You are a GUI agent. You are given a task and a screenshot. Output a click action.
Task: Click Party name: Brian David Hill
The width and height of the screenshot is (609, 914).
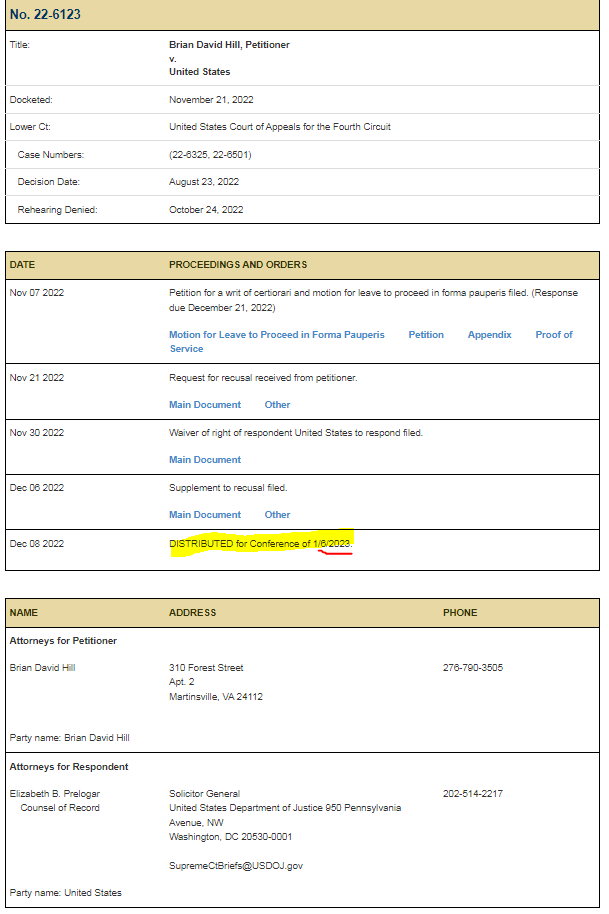pyautogui.click(x=69, y=737)
